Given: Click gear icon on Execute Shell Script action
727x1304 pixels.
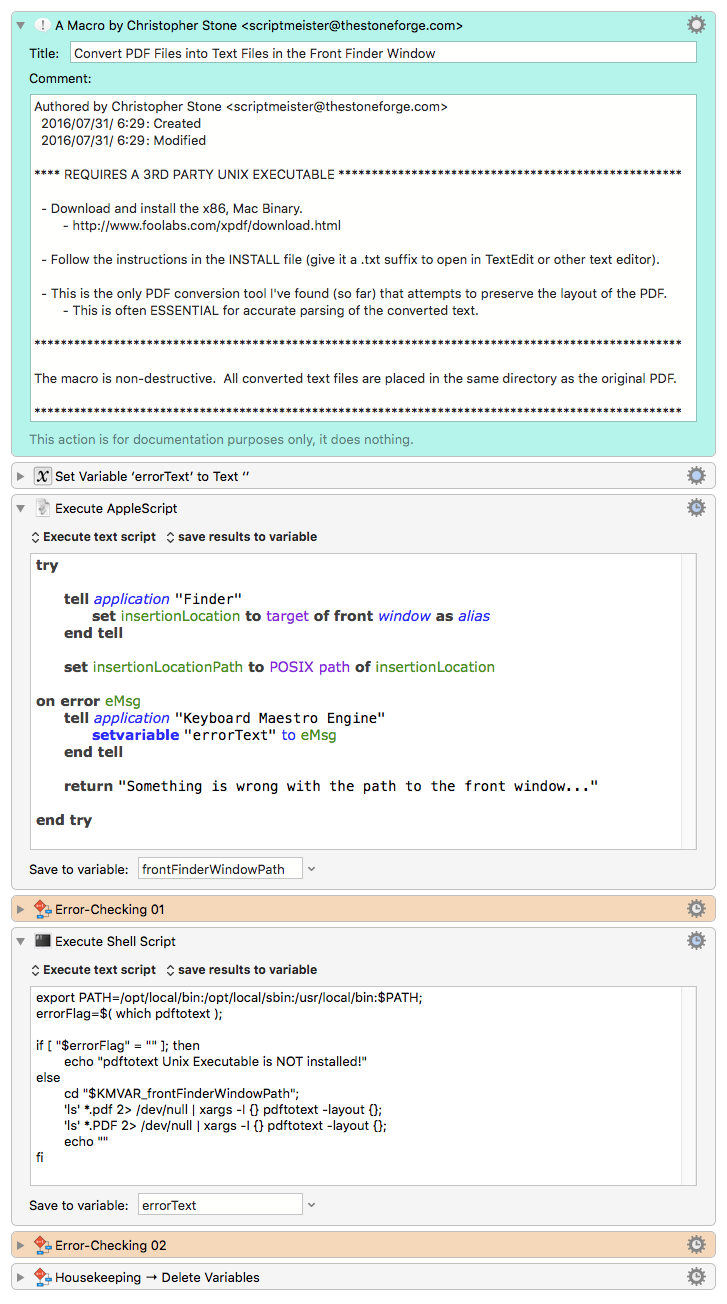Looking at the screenshot, I should (x=696, y=940).
